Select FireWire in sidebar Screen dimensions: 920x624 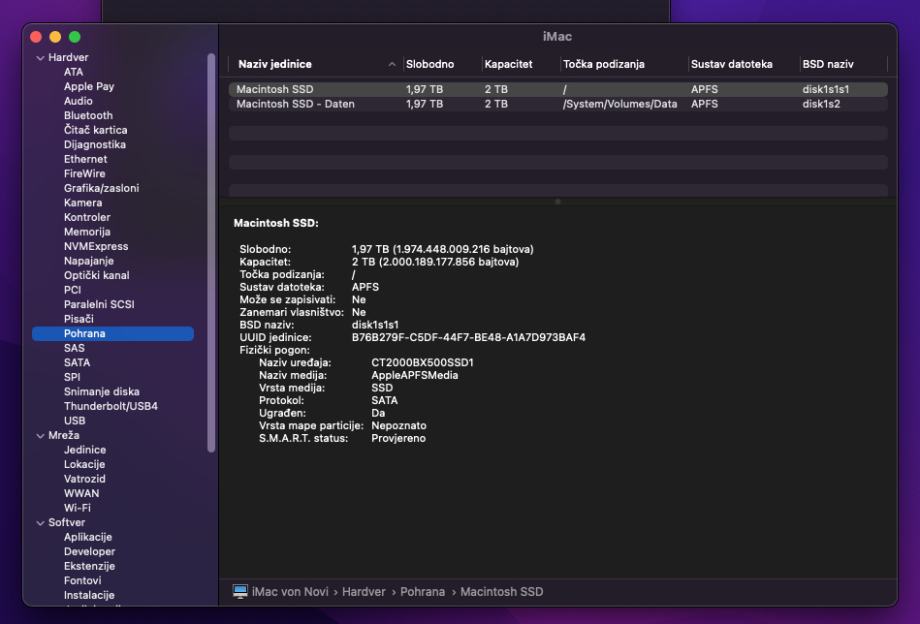[84, 174]
